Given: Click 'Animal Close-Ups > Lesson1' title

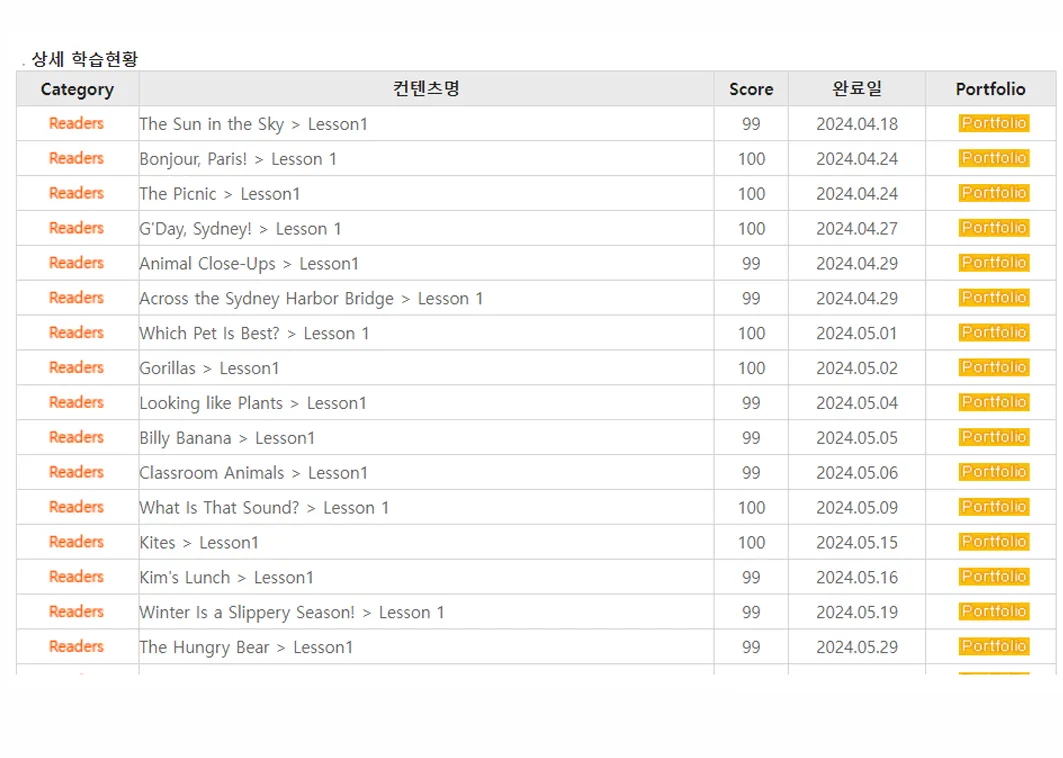Looking at the screenshot, I should pyautogui.click(x=249, y=264).
